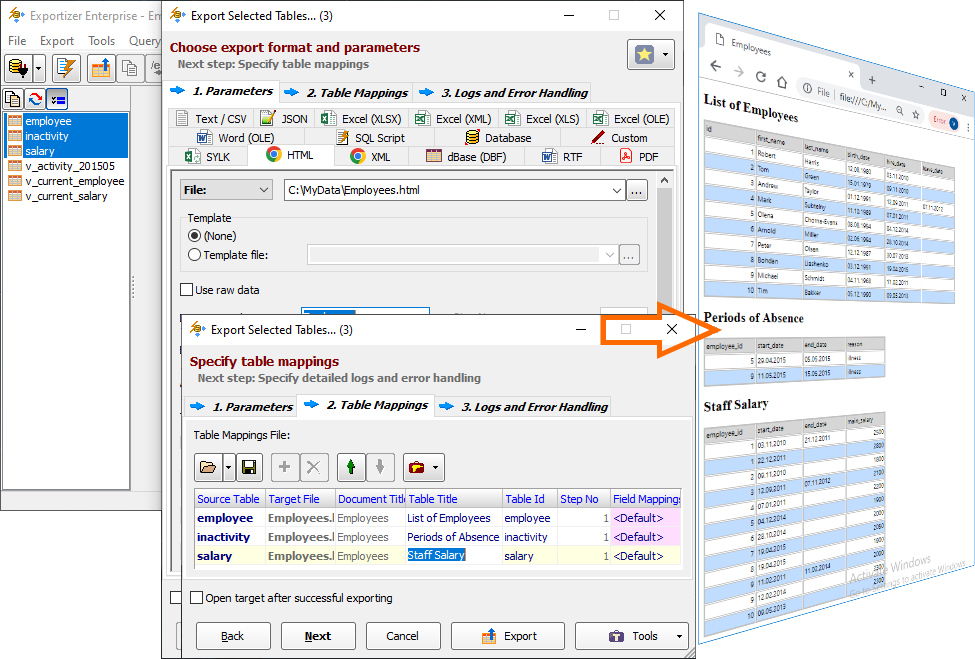
Task: Click the export table toolbar icon with blue arrow
Action: (101, 68)
